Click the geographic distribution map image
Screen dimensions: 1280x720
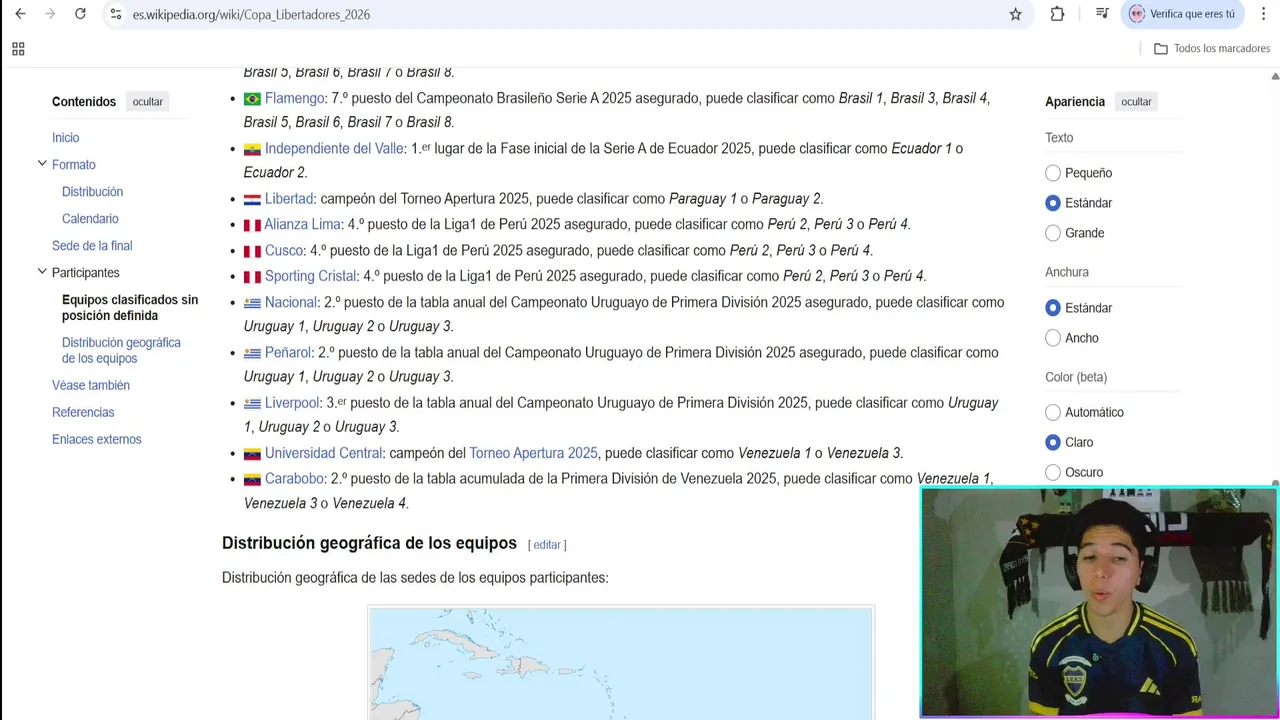[621, 662]
